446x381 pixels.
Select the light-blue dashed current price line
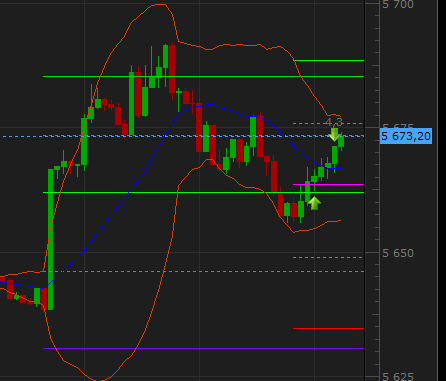point(183,136)
